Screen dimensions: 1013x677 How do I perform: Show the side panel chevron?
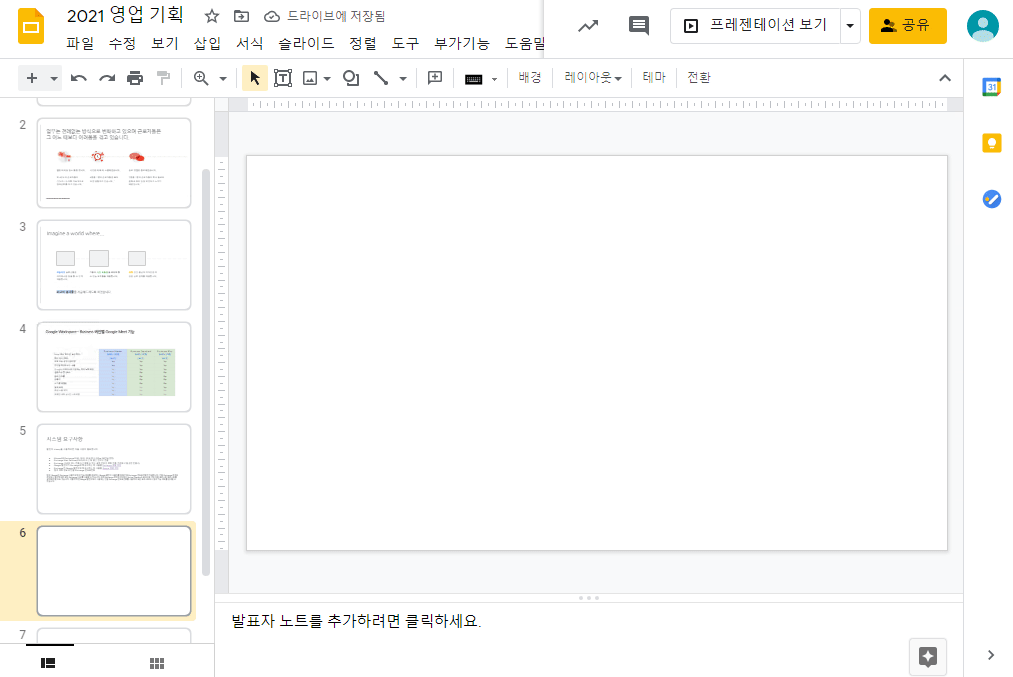[991, 655]
